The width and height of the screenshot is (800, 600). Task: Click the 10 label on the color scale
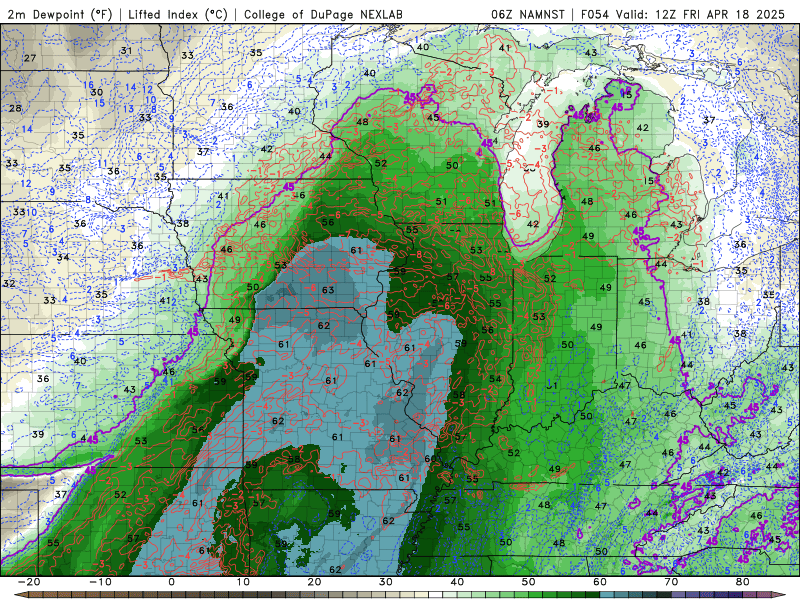tap(243, 582)
